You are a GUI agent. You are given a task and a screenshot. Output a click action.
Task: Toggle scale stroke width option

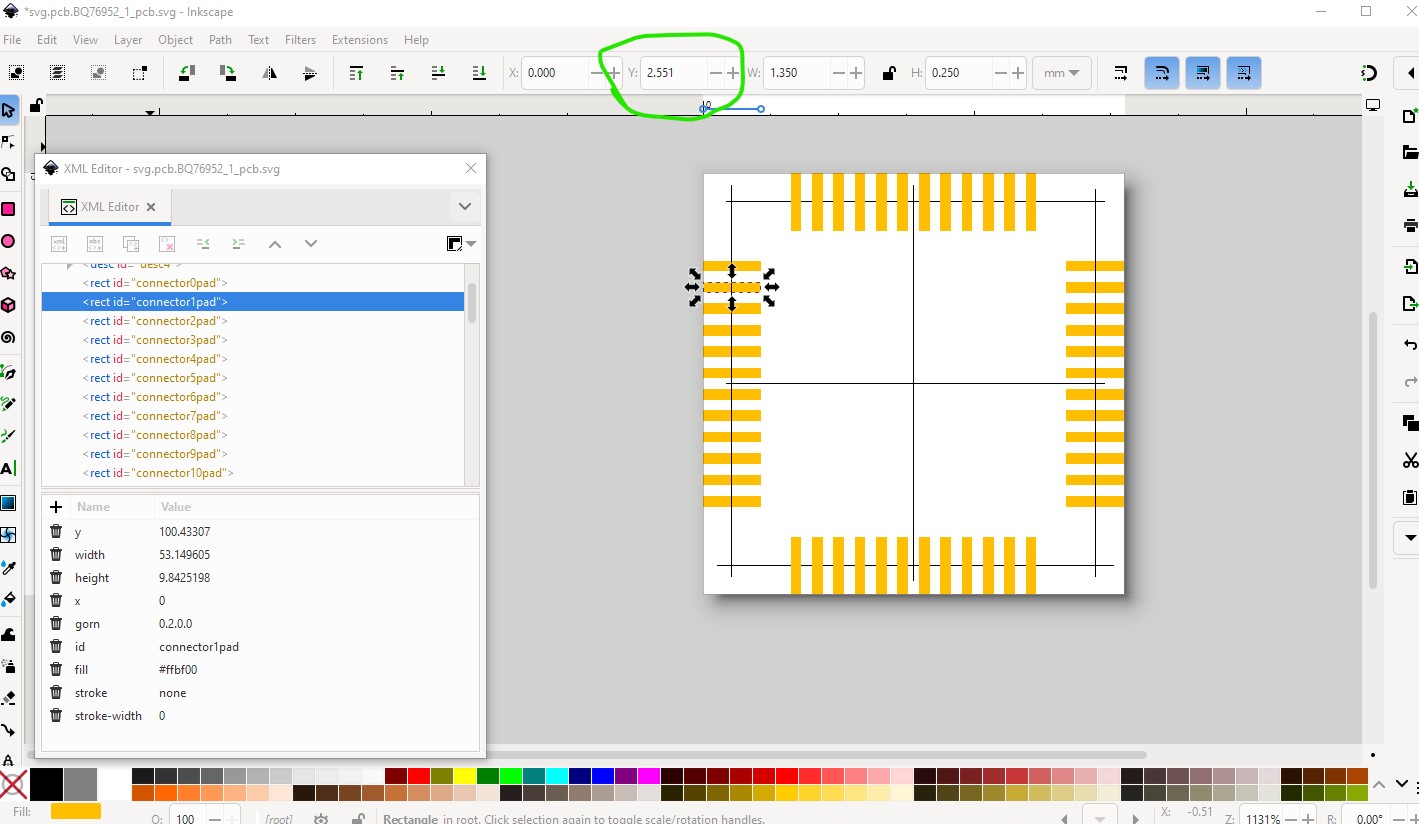coord(1121,73)
